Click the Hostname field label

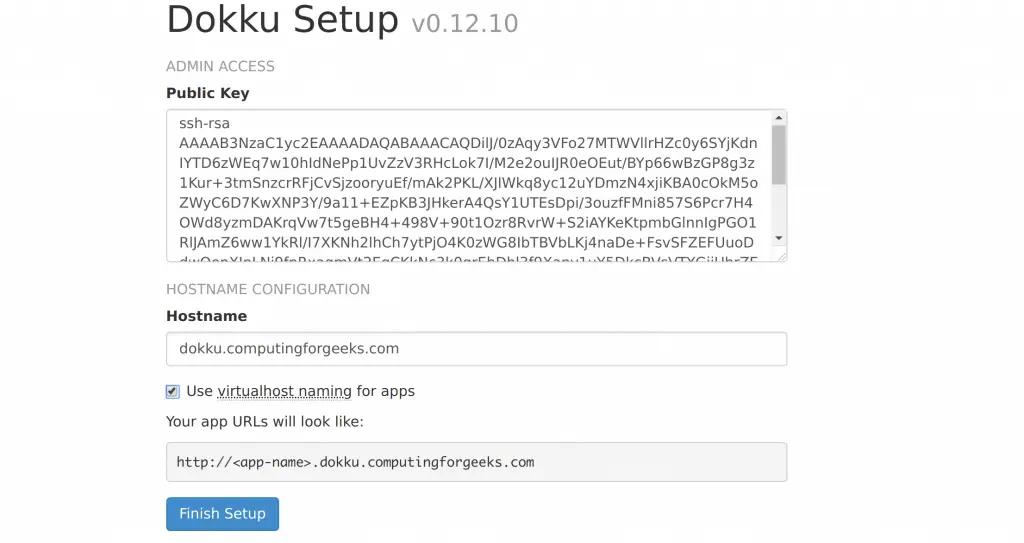coord(206,316)
